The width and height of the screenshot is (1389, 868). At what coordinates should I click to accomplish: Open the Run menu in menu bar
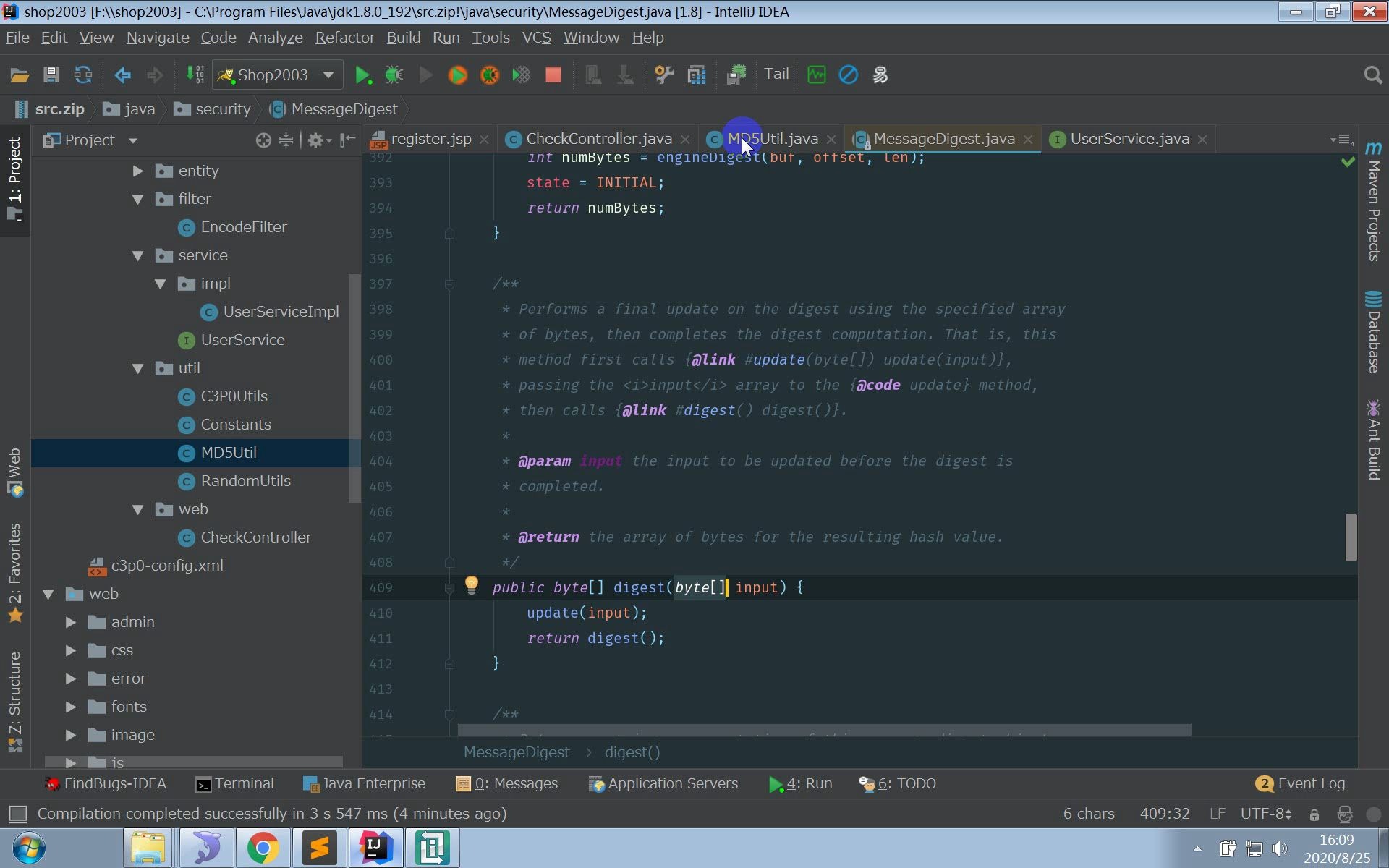point(446,37)
